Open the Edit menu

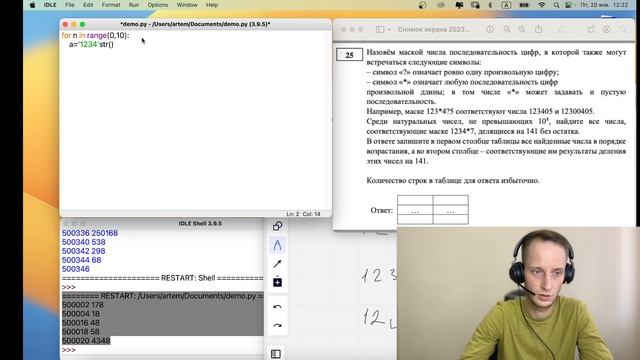click(88, 5)
